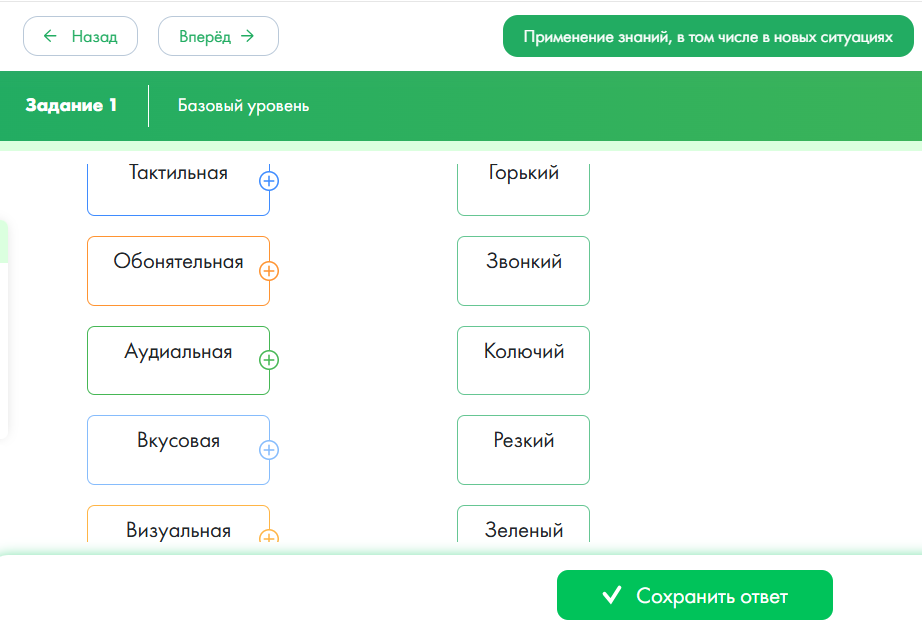Screen dimensions: 922x630
Task: Go back with the Назад button
Action: coord(80,37)
